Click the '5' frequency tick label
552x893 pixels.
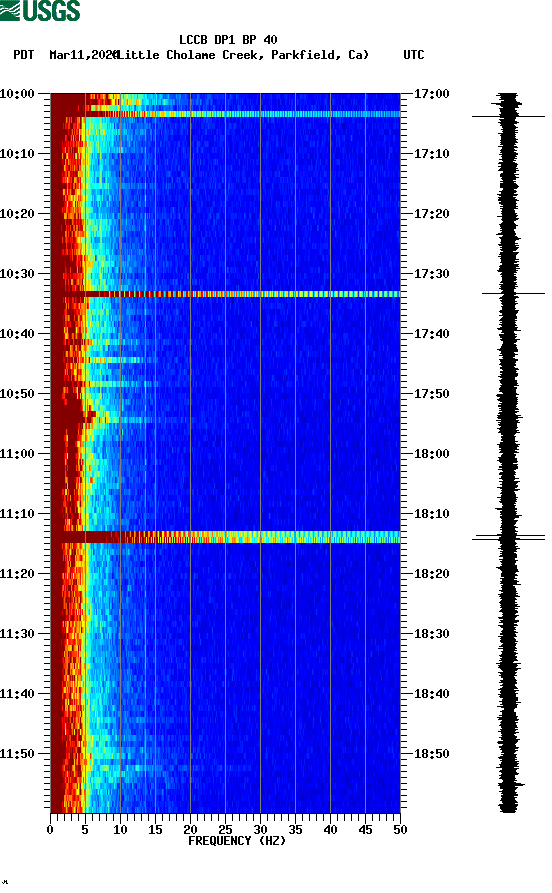click(x=85, y=830)
